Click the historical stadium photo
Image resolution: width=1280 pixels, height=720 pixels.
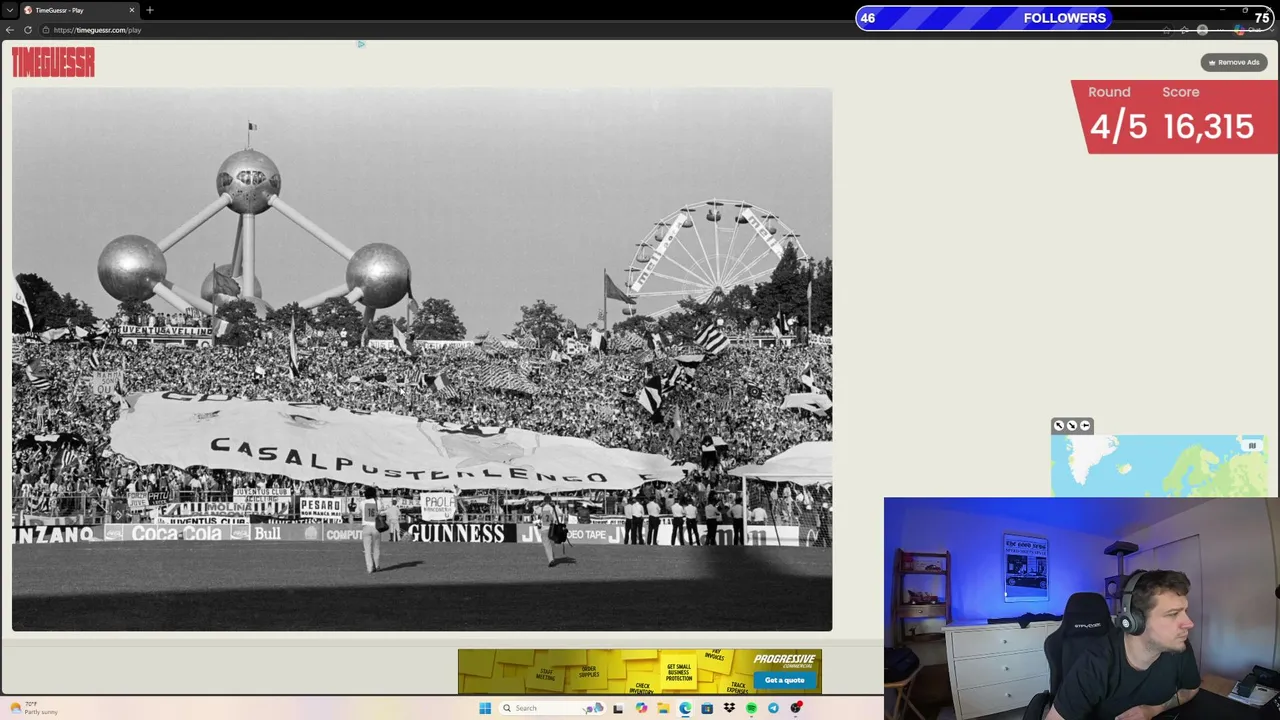coord(422,359)
